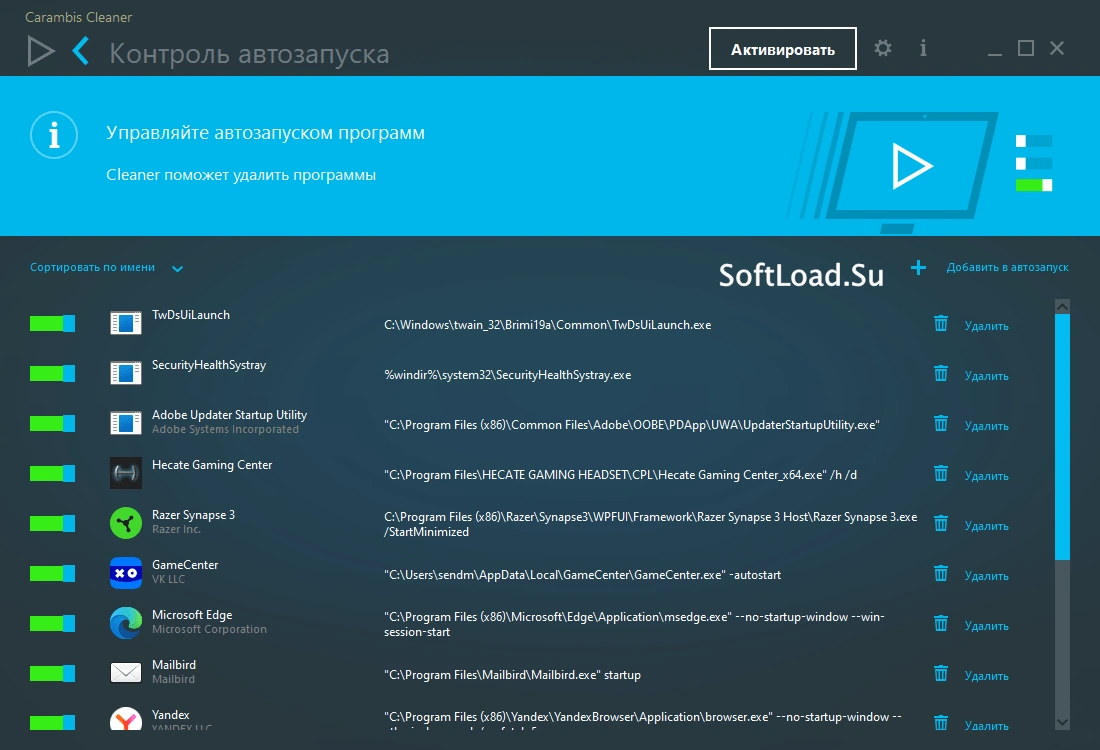
Task: Click the Mailbird.exe startup path text
Action: (512, 675)
